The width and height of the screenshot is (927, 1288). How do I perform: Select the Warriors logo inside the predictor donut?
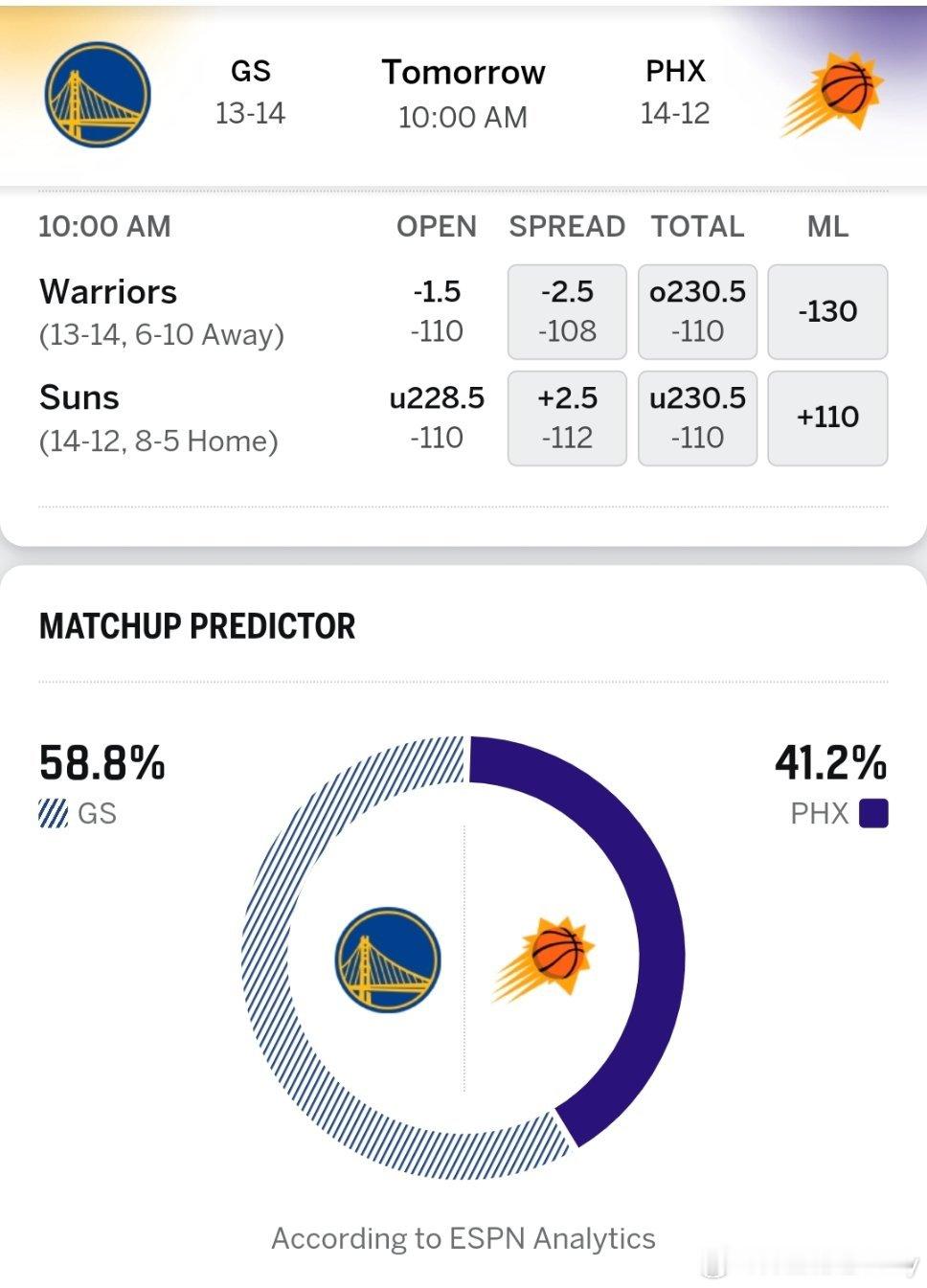pos(388,960)
